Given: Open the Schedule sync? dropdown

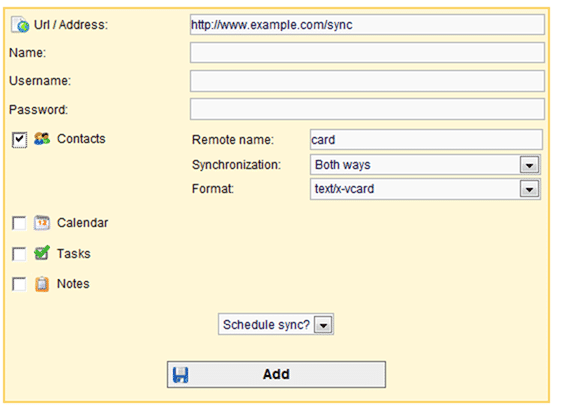Looking at the screenshot, I should (x=276, y=324).
